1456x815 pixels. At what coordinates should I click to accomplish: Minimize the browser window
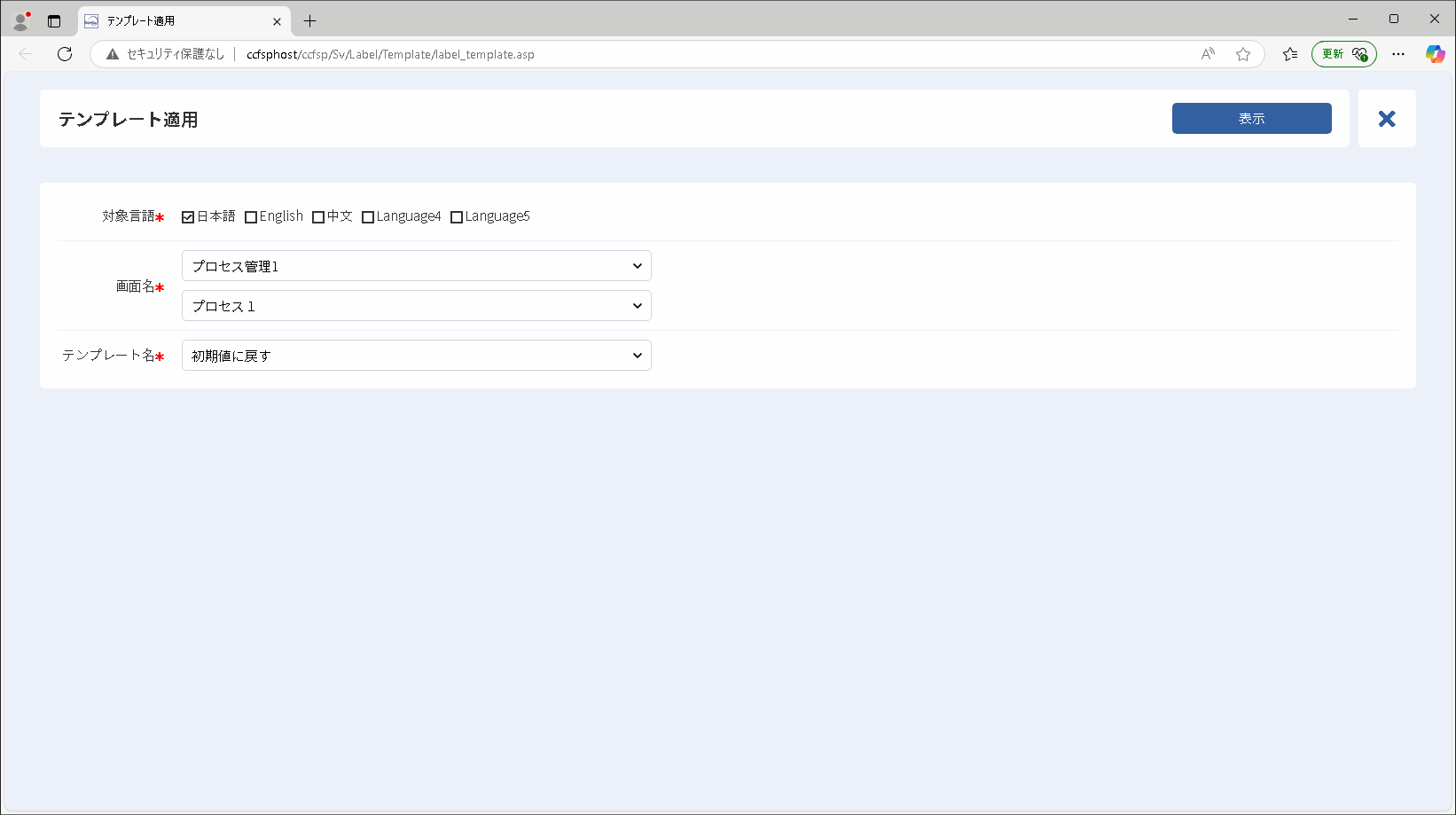click(x=1353, y=19)
